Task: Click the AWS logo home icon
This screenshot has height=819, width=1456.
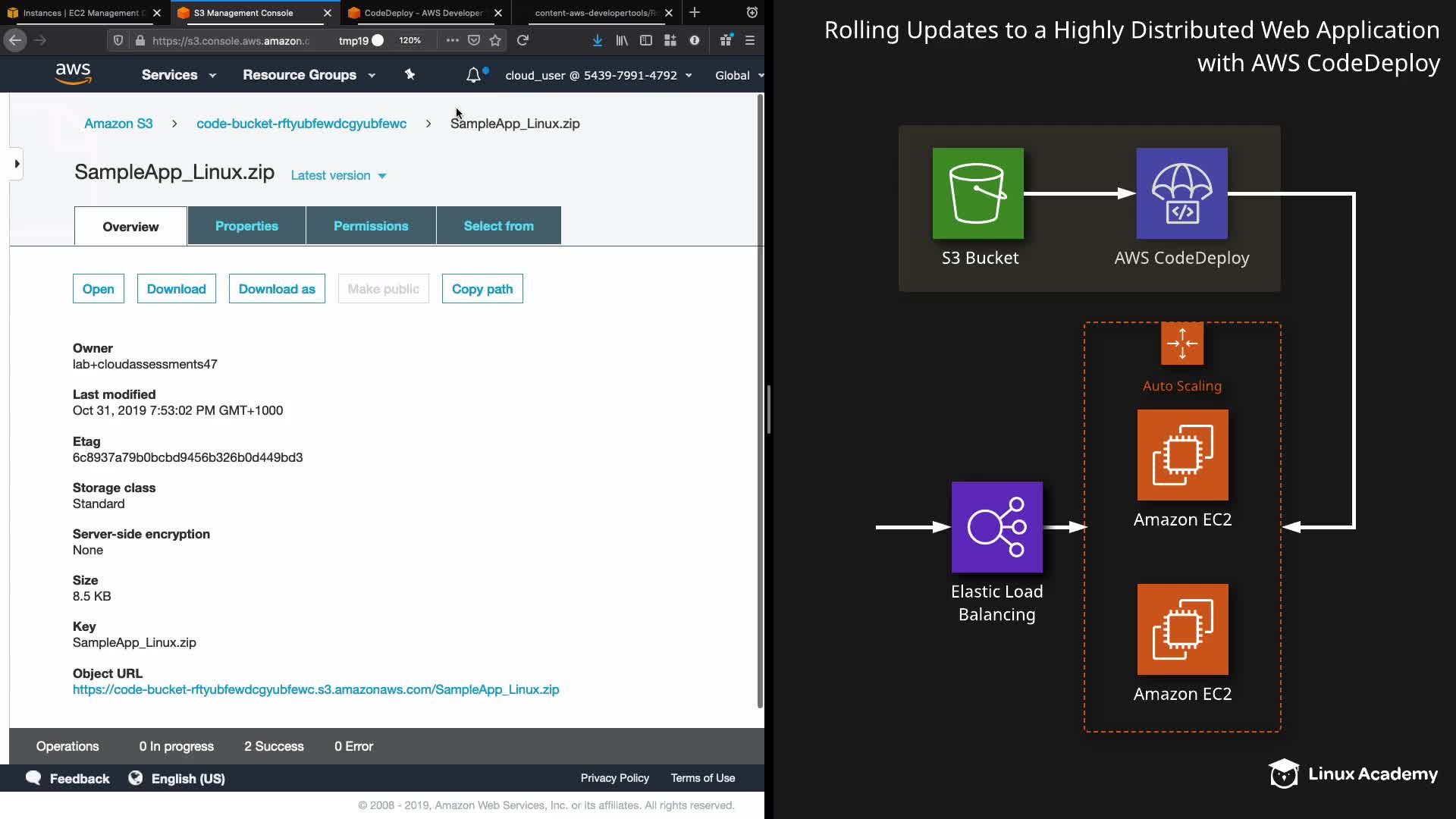Action: (73, 74)
